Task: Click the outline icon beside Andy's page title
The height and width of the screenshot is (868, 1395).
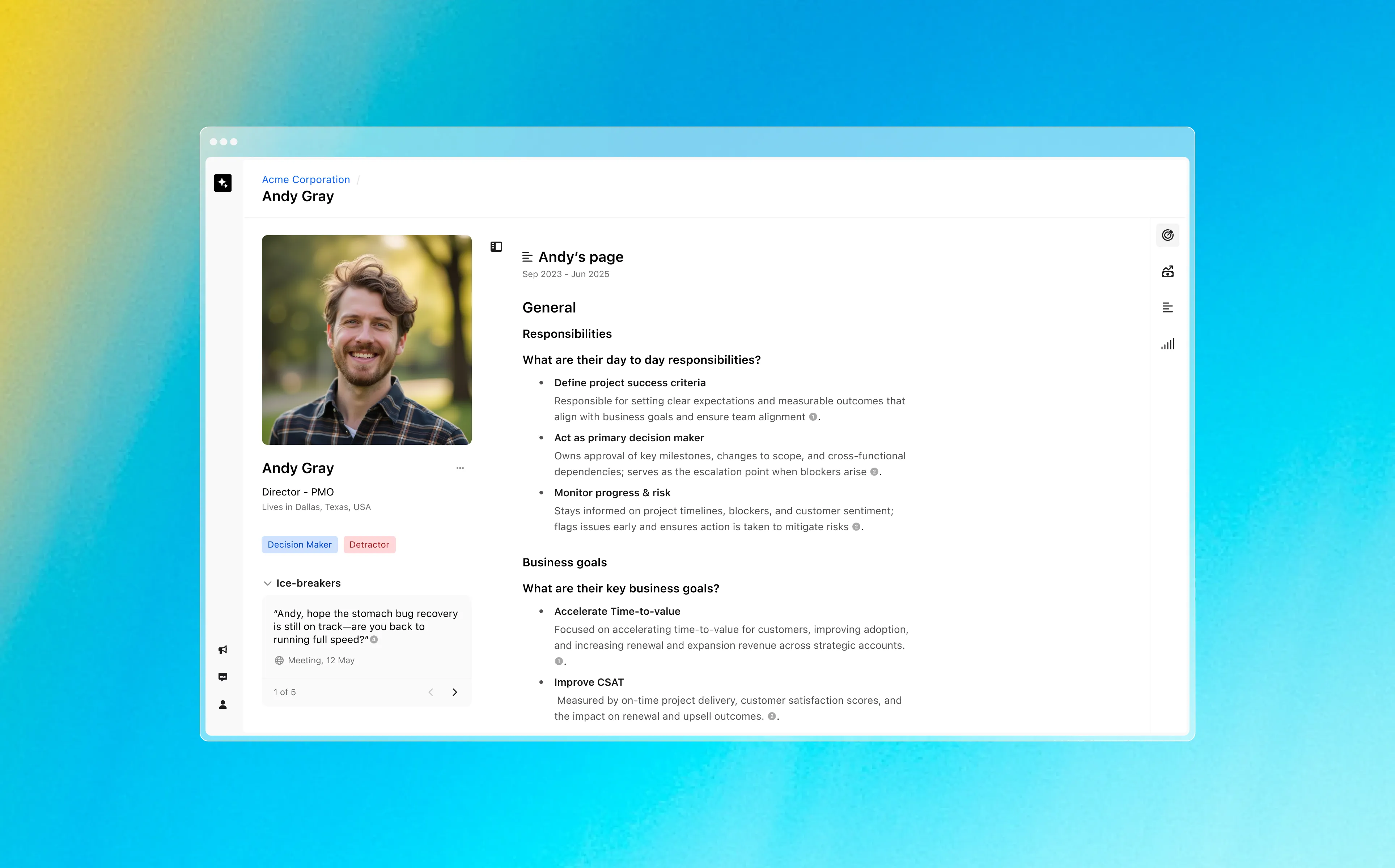Action: 527,257
